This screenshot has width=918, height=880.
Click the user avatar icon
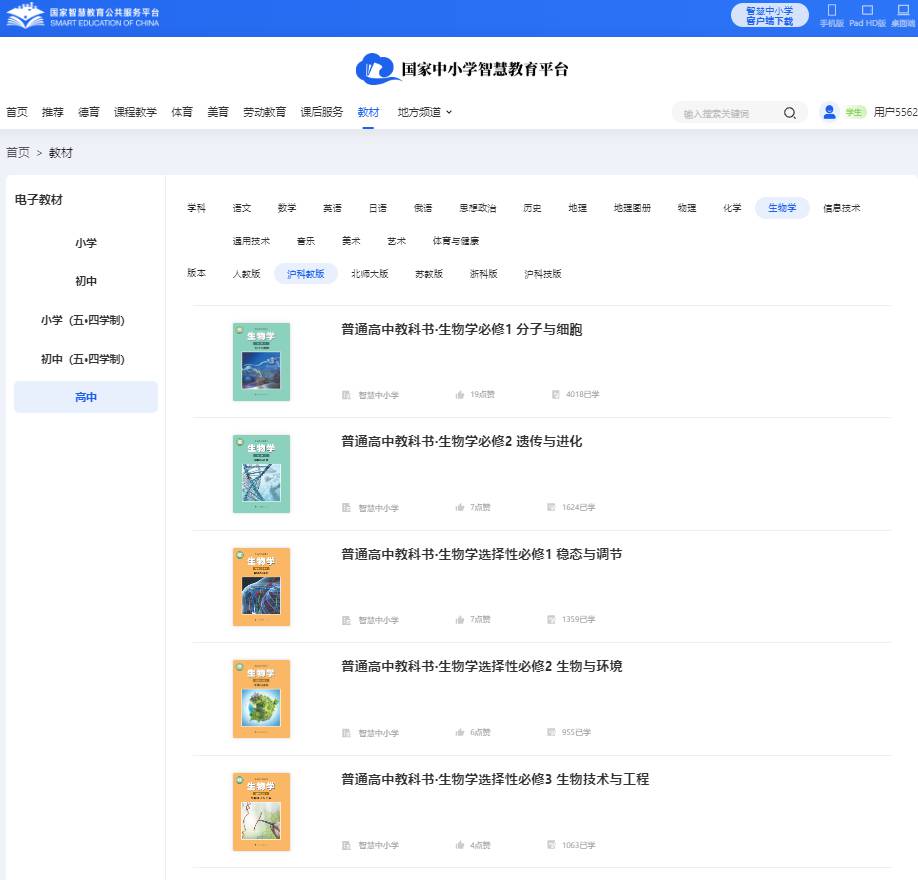tap(829, 112)
